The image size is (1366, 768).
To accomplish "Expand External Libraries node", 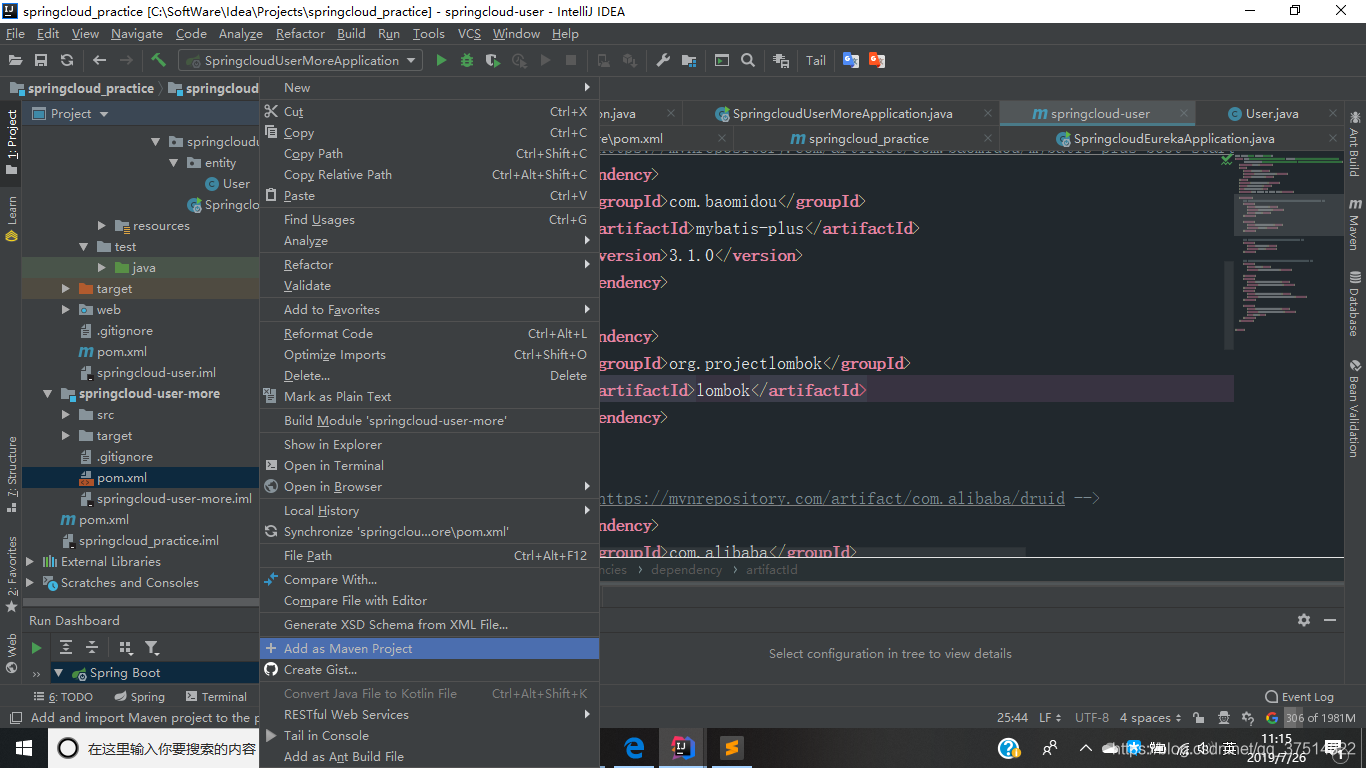I will coord(30,562).
